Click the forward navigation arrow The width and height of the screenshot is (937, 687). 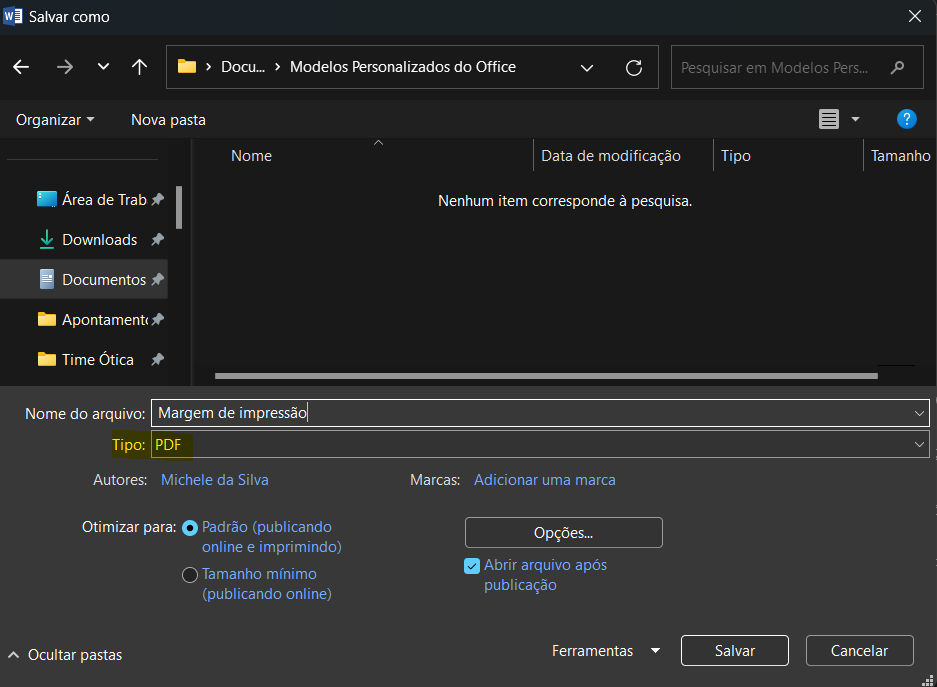[65, 67]
